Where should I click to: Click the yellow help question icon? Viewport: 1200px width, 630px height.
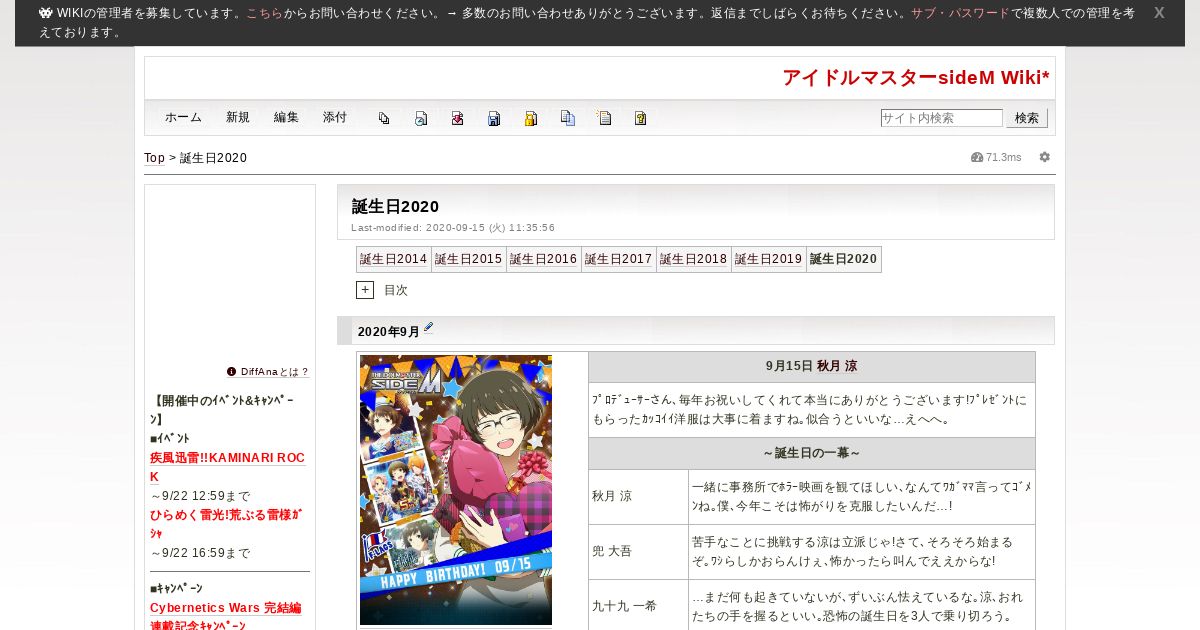640,118
